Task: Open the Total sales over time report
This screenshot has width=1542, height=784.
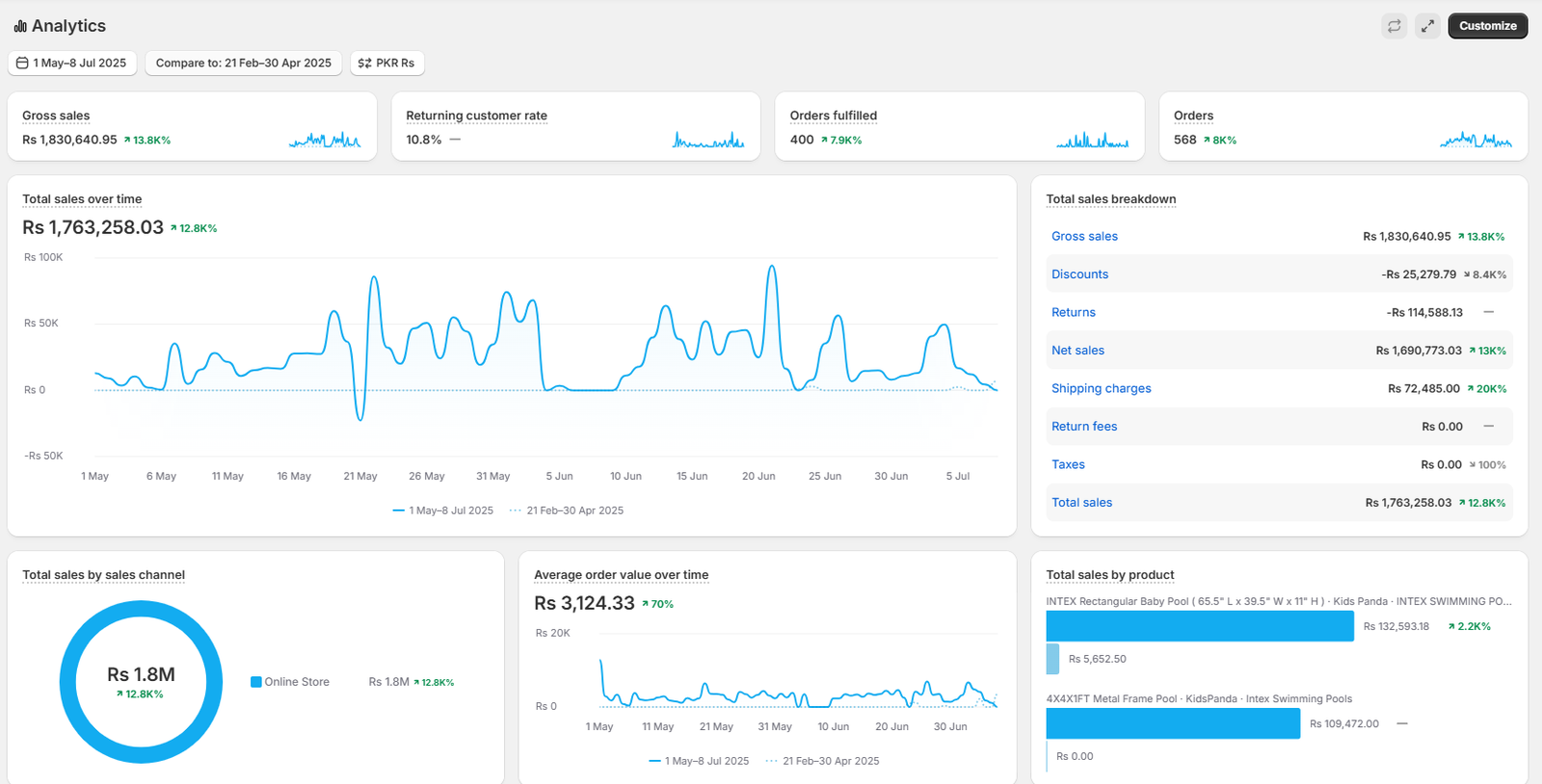Action: (82, 199)
